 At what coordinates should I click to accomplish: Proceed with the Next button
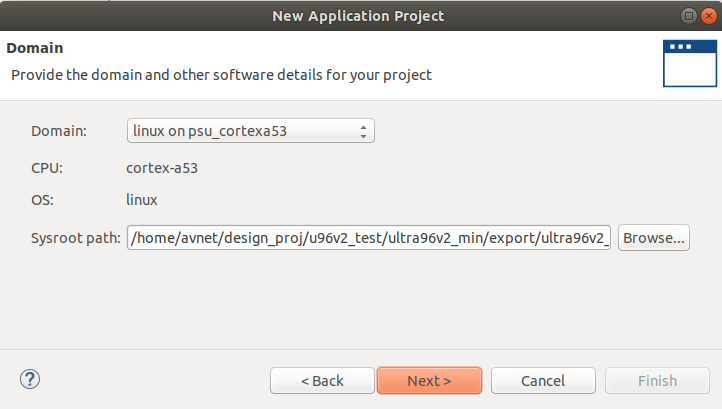click(x=429, y=380)
